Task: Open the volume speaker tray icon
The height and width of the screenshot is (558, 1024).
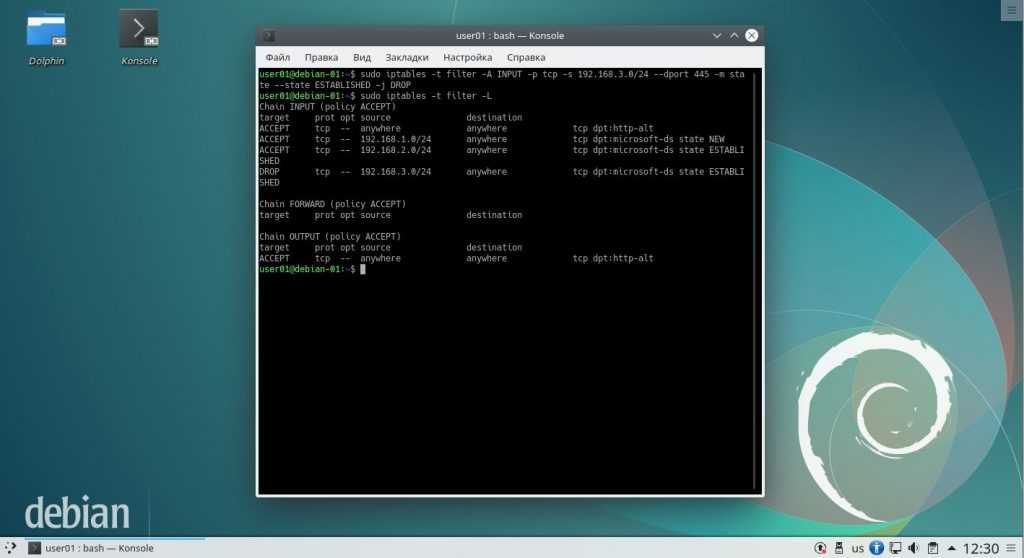Action: pyautogui.click(x=913, y=548)
